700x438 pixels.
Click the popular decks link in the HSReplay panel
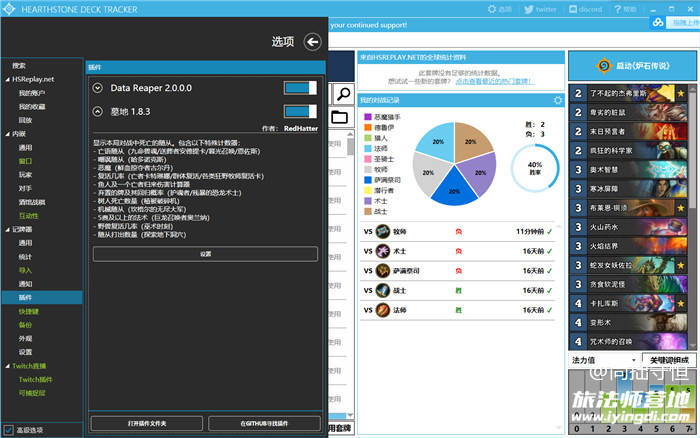[x=493, y=81]
